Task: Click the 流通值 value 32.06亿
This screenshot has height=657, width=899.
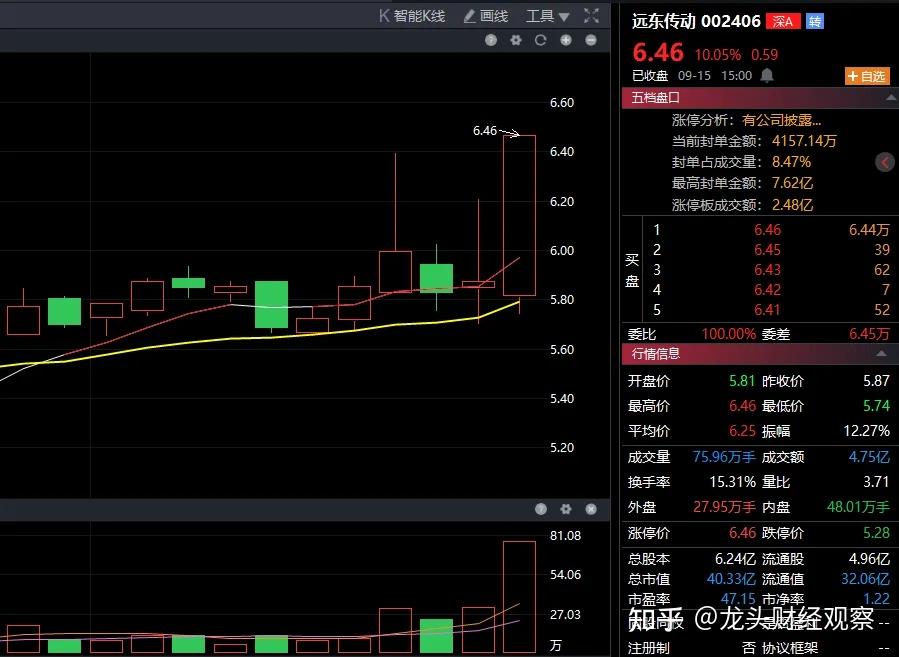Action: coord(866,579)
